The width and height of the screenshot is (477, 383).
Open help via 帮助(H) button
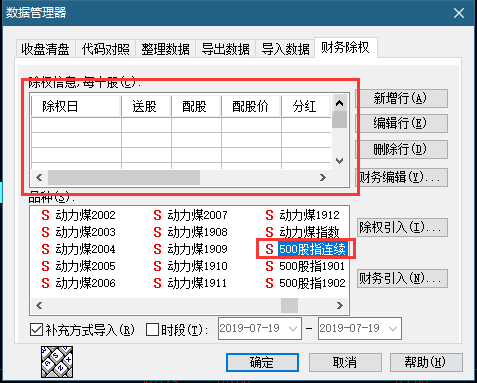(x=426, y=362)
